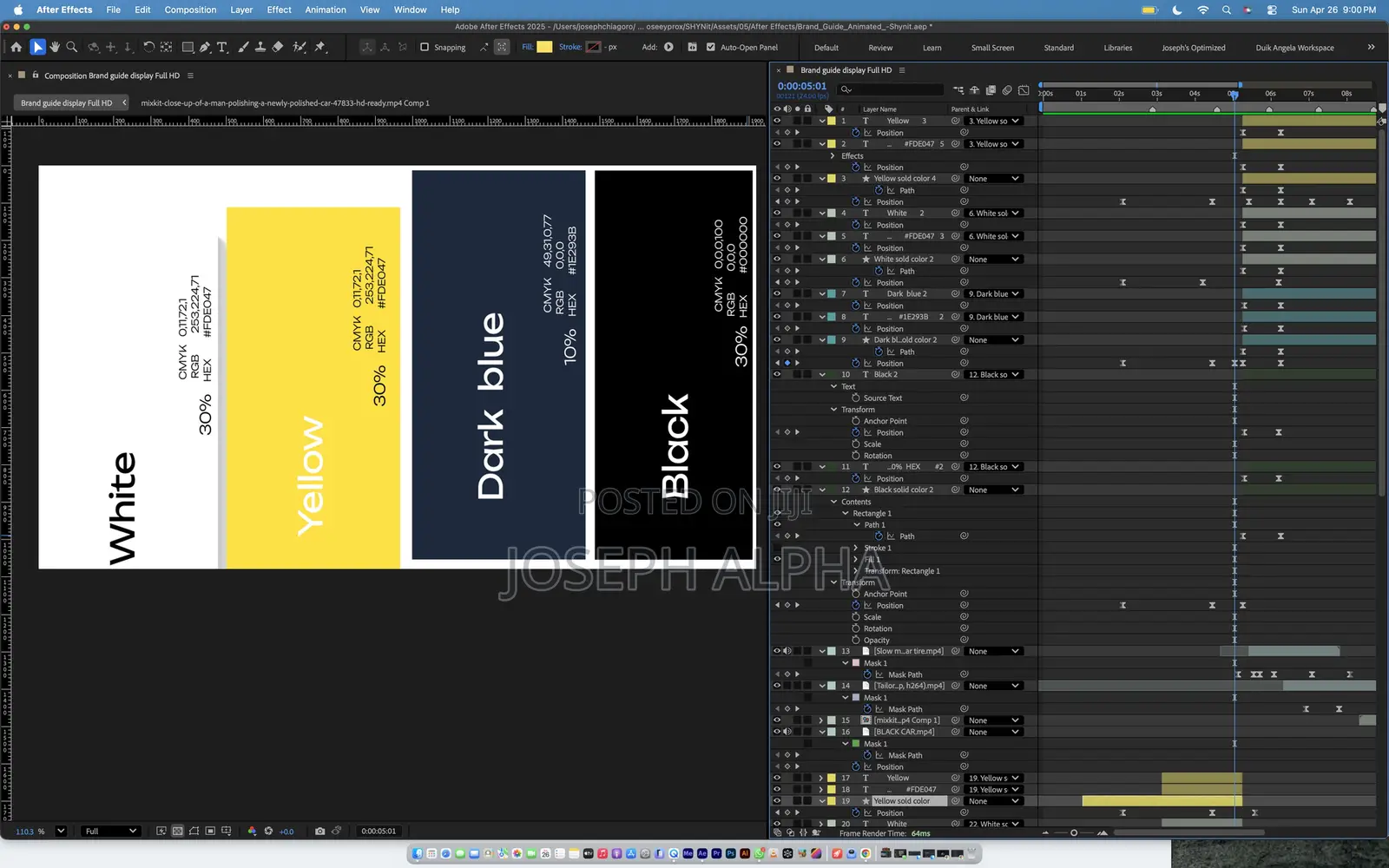Select the Clone Stamp tool
The height and width of the screenshot is (868, 1389).
260,47
